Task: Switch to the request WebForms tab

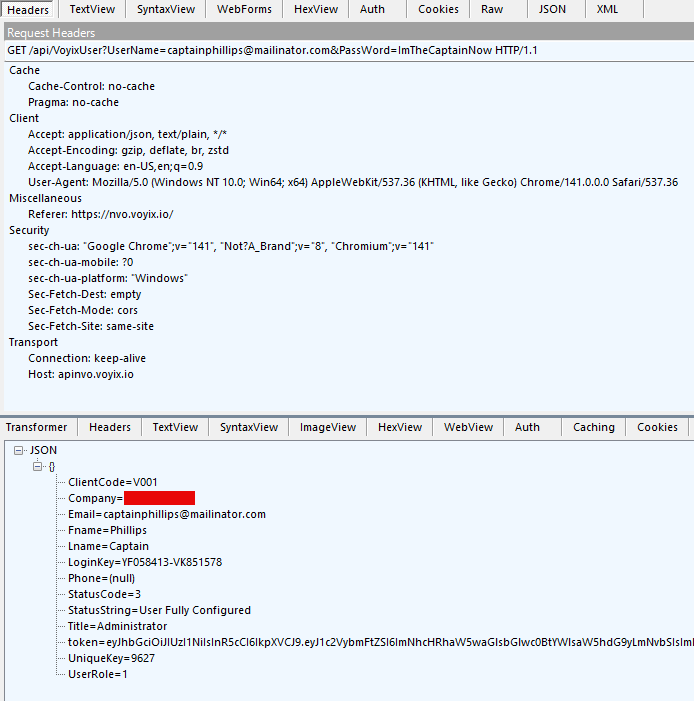Action: (244, 9)
